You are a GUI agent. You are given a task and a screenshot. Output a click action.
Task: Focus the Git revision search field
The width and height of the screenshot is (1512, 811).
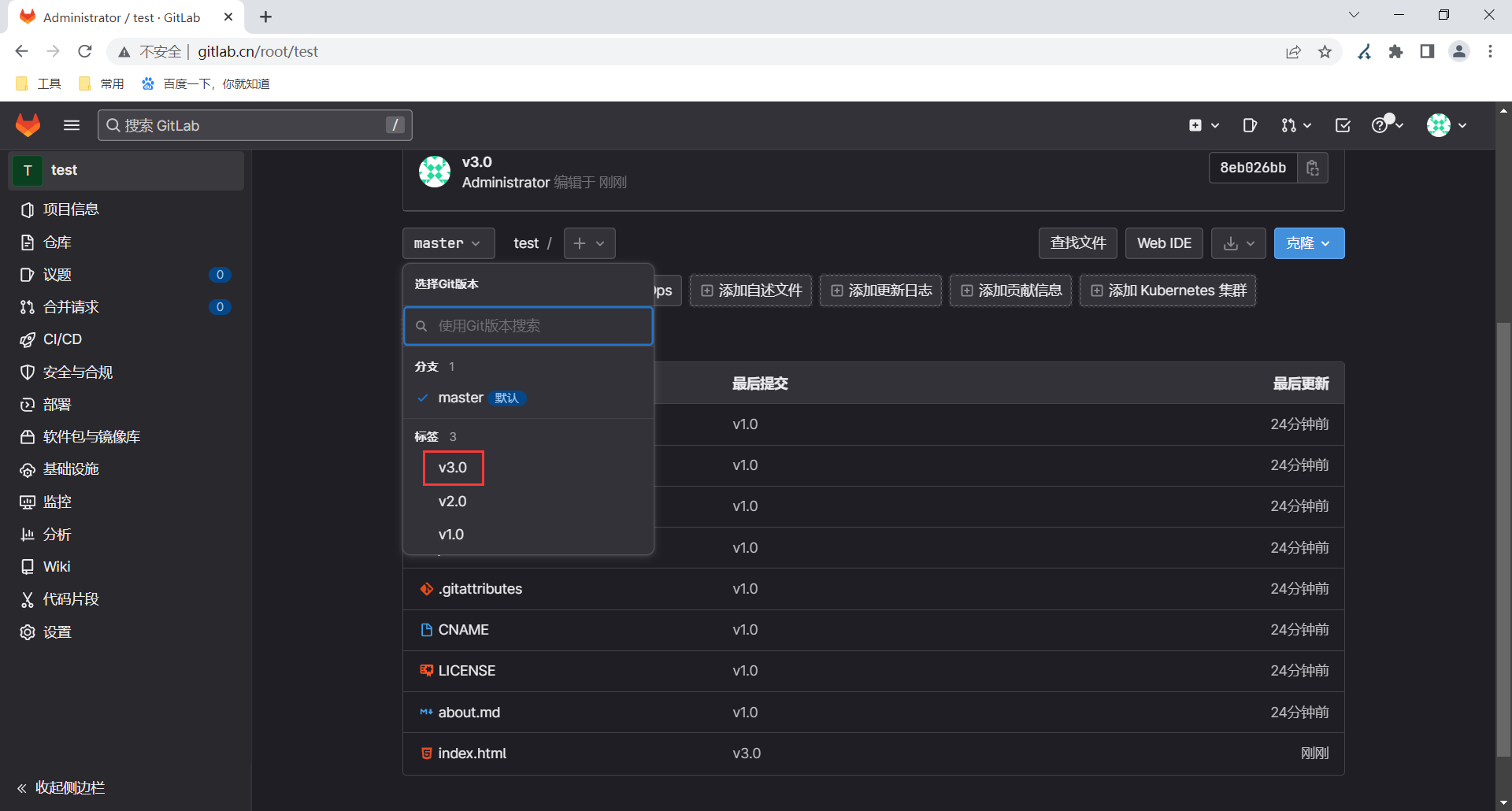(528, 326)
